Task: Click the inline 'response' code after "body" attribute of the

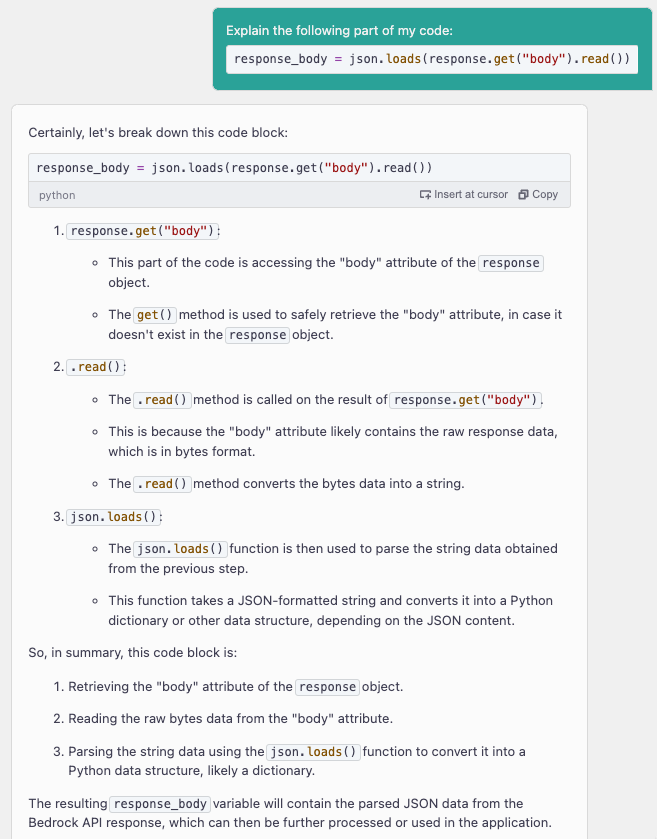Action: [x=511, y=263]
